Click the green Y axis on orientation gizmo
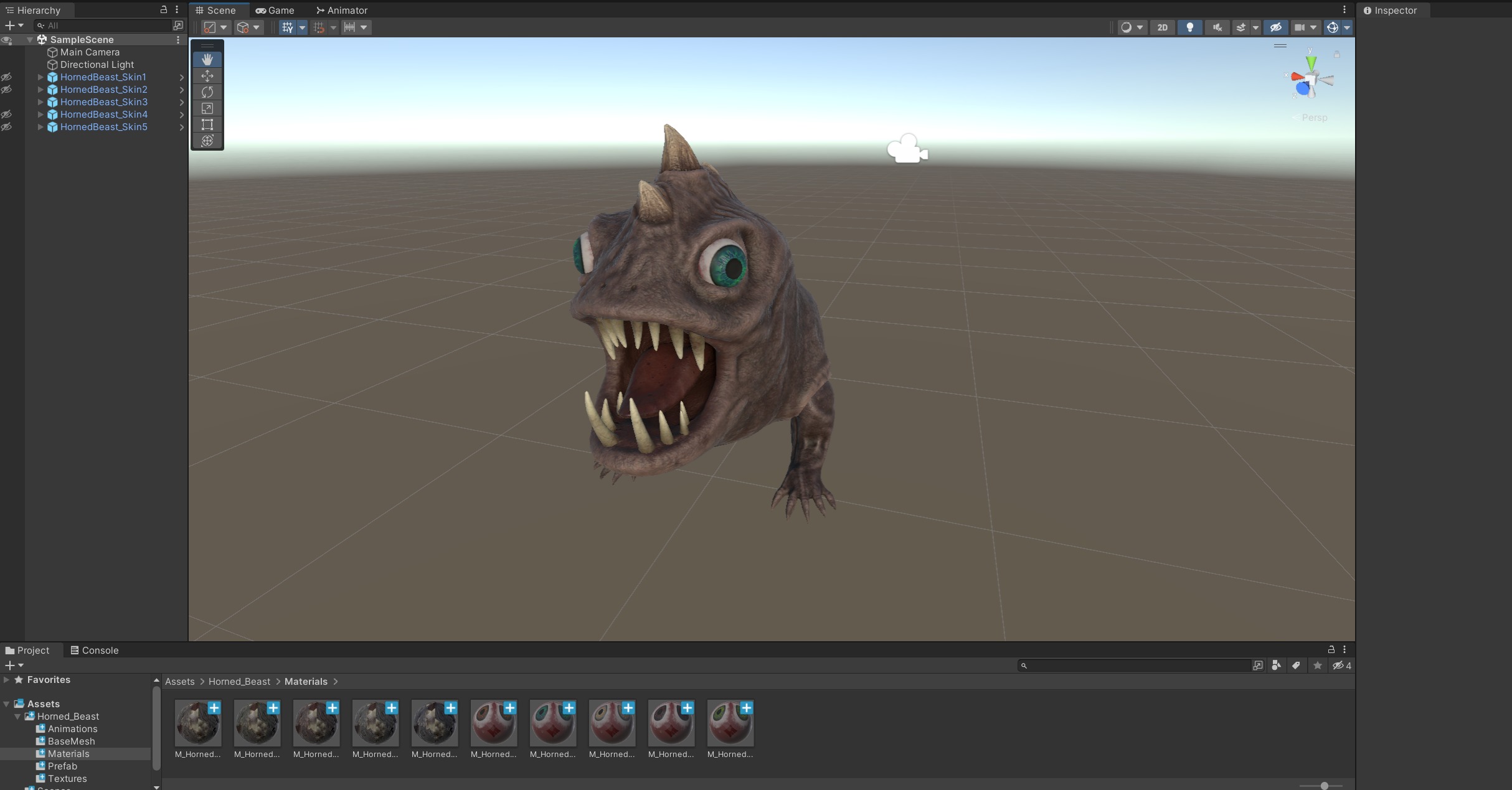Image resolution: width=1512 pixels, height=790 pixels. click(x=1311, y=62)
